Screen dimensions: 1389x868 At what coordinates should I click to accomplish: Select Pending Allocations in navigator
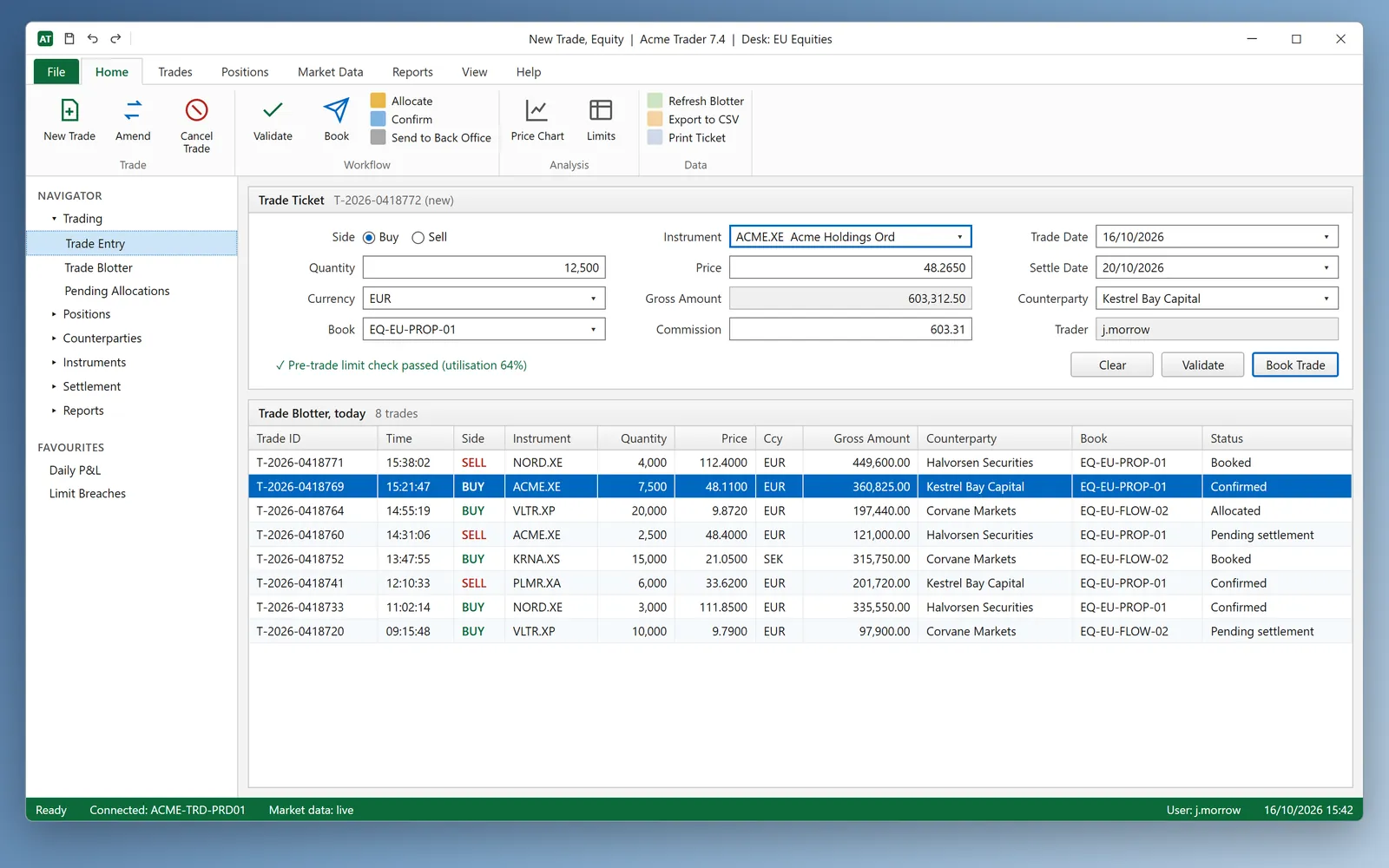tap(117, 292)
